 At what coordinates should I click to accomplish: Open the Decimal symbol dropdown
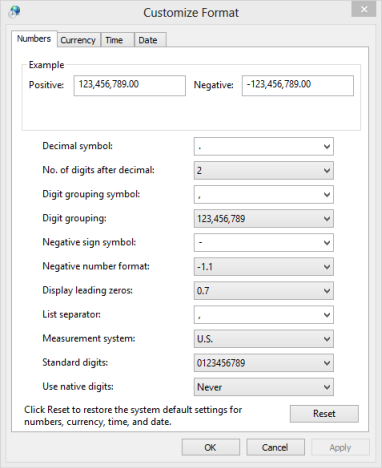(264, 146)
